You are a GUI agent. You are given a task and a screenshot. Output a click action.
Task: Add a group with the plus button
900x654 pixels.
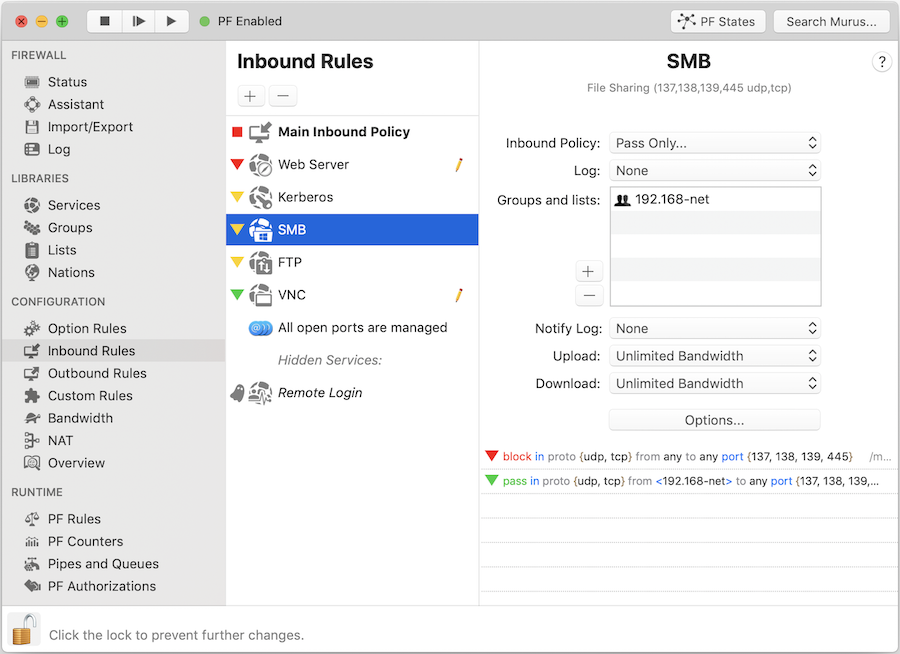coord(589,271)
